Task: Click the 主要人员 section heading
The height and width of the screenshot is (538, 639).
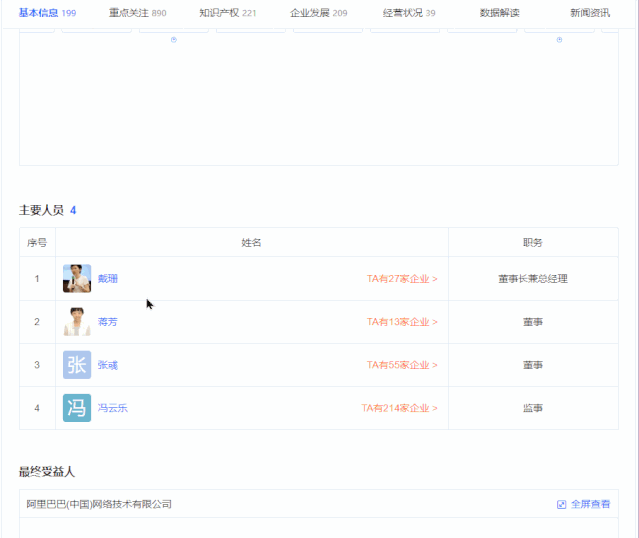Action: pos(41,210)
